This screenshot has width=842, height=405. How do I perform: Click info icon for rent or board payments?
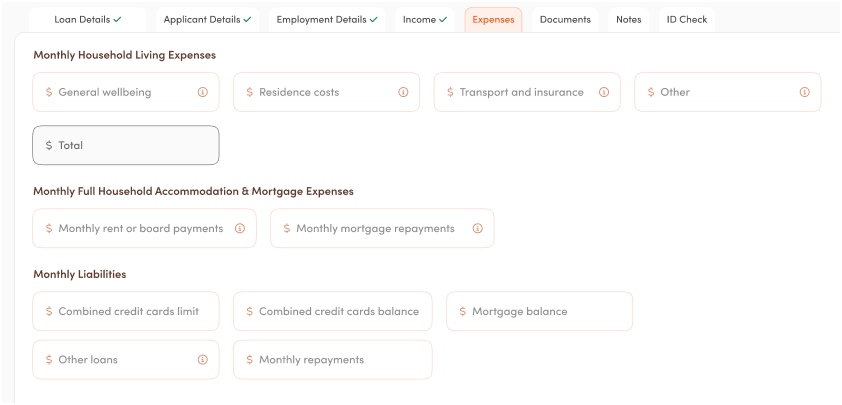[240, 228]
